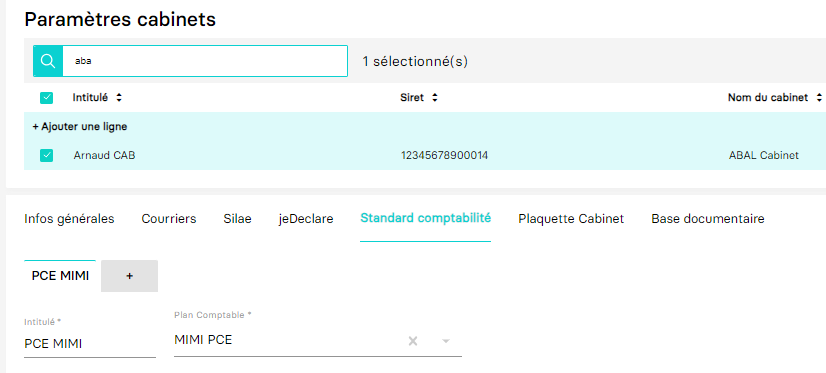Viewport: 826px width, 373px height.
Task: Sort table by Intitulé column arrows
Action: coord(119,97)
